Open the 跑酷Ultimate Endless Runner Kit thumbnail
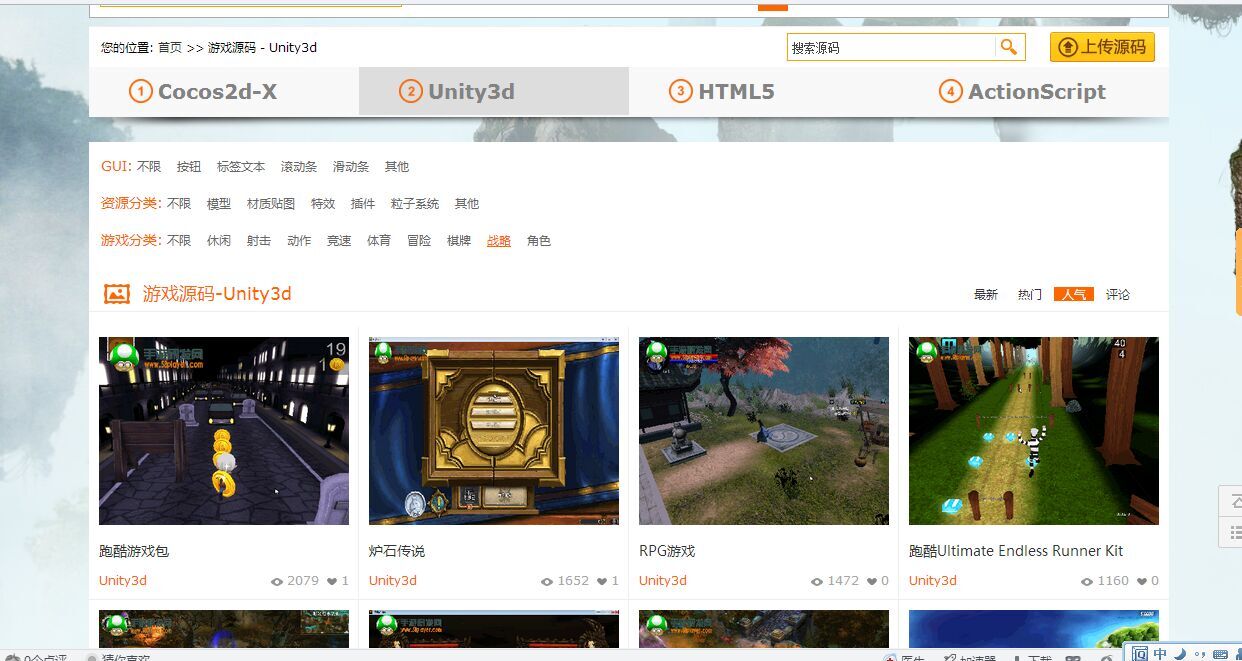This screenshot has width=1242, height=661. pos(1034,431)
